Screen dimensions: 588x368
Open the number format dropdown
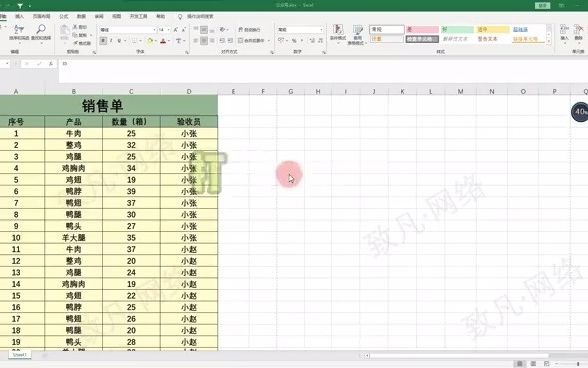click(321, 29)
